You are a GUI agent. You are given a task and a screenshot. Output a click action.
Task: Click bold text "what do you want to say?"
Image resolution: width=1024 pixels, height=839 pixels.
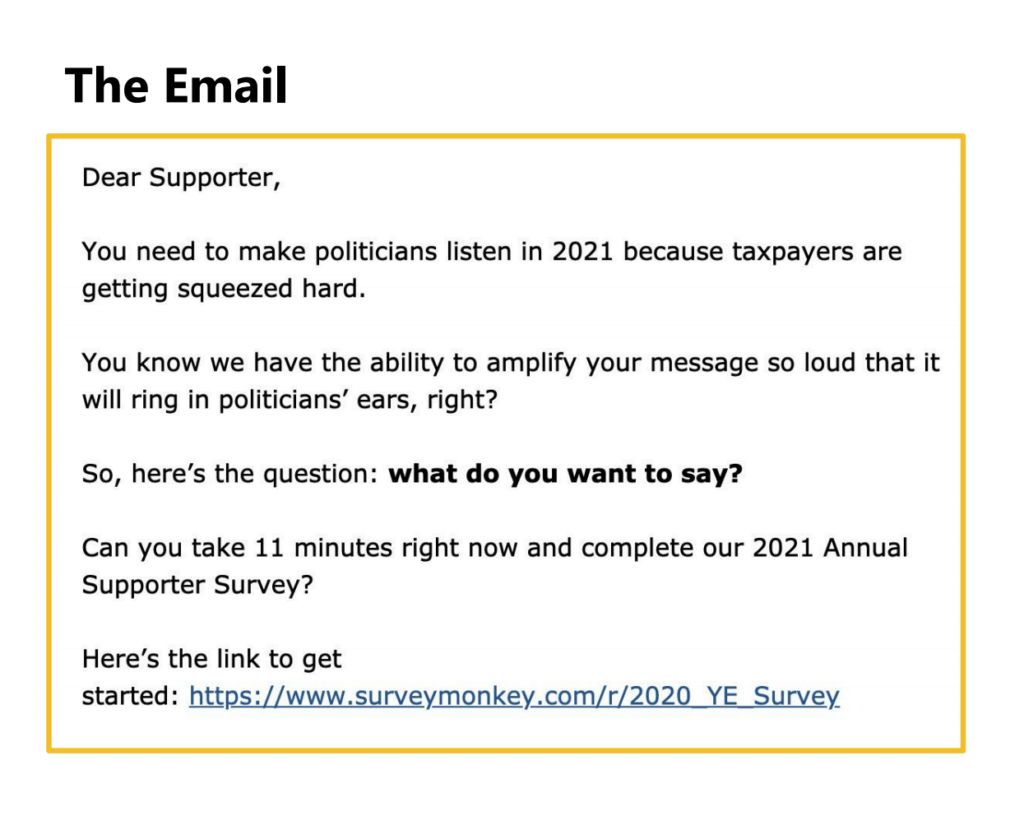(x=565, y=473)
